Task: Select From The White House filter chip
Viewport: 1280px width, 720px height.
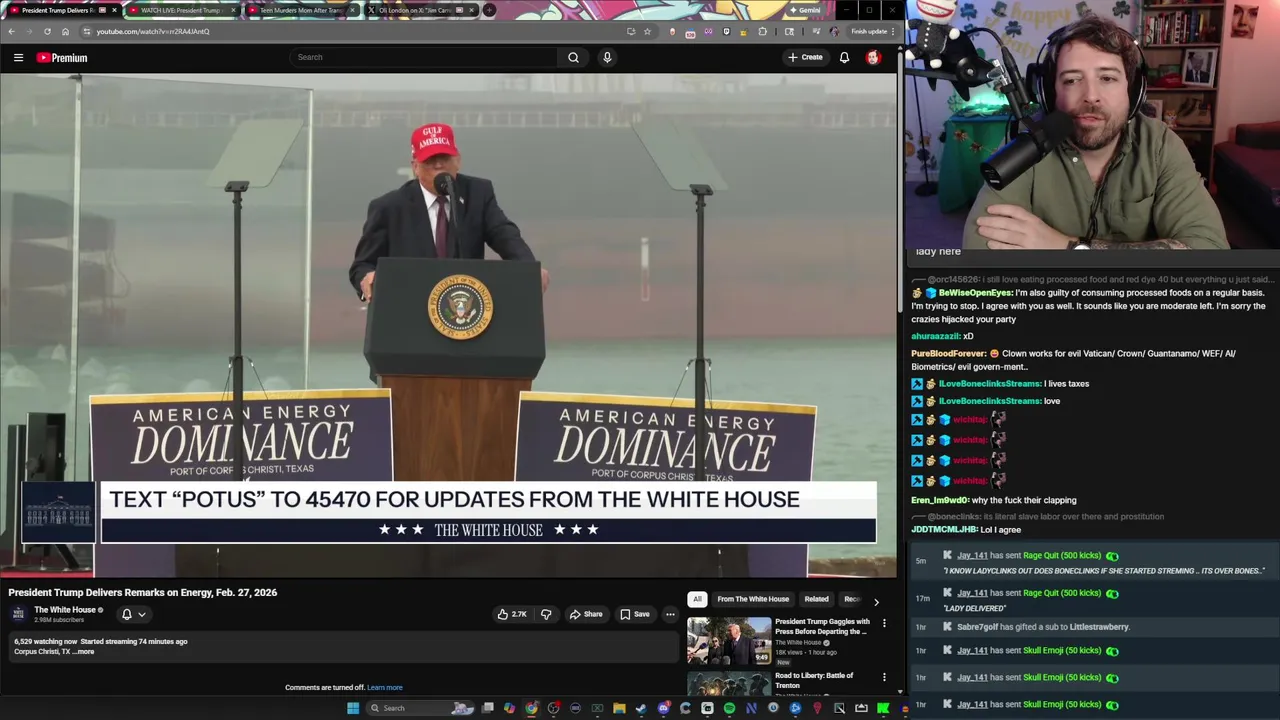Action: 753,599
